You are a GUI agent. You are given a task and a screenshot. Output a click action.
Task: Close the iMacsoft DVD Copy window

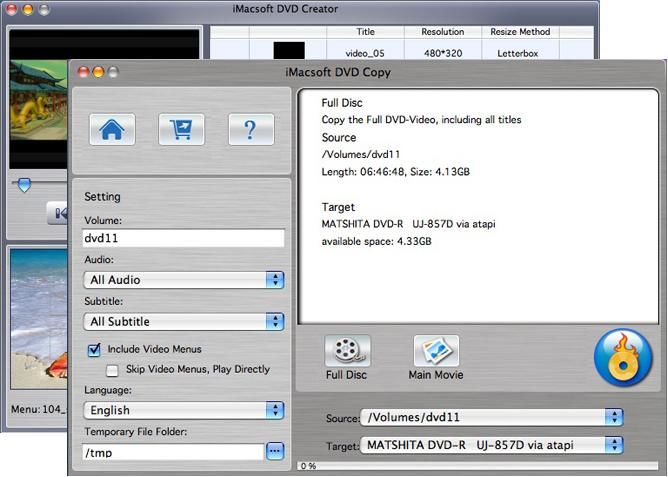83,72
